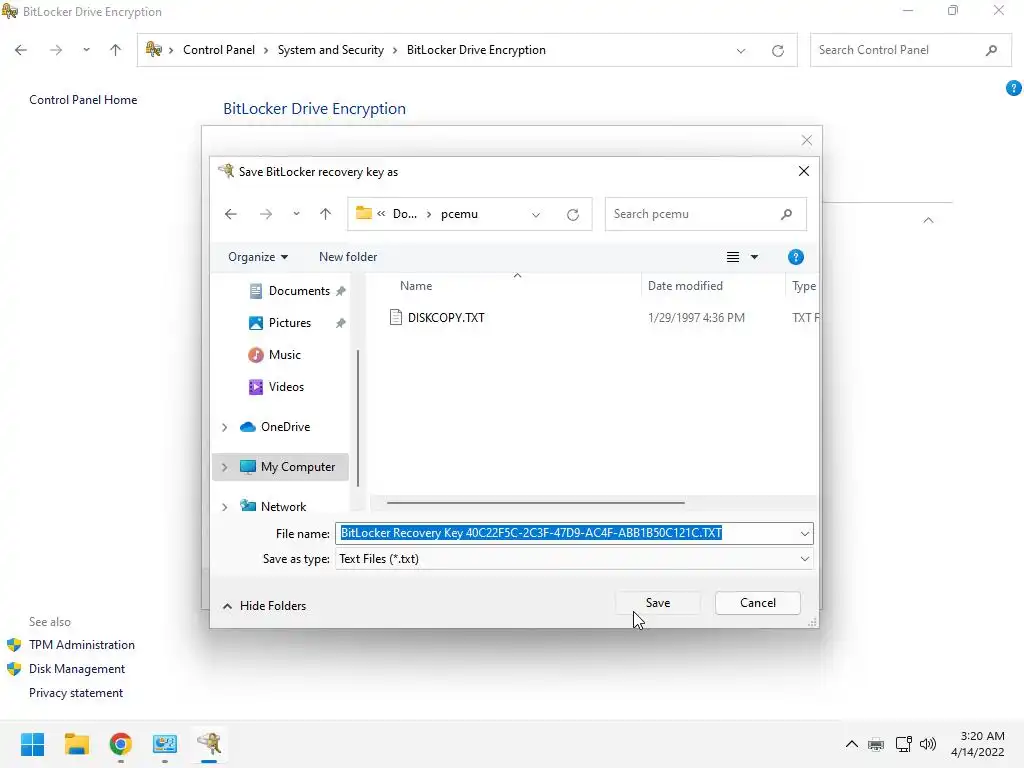Image resolution: width=1024 pixels, height=768 pixels.
Task: Open TPM Administration link
Action: click(x=82, y=645)
